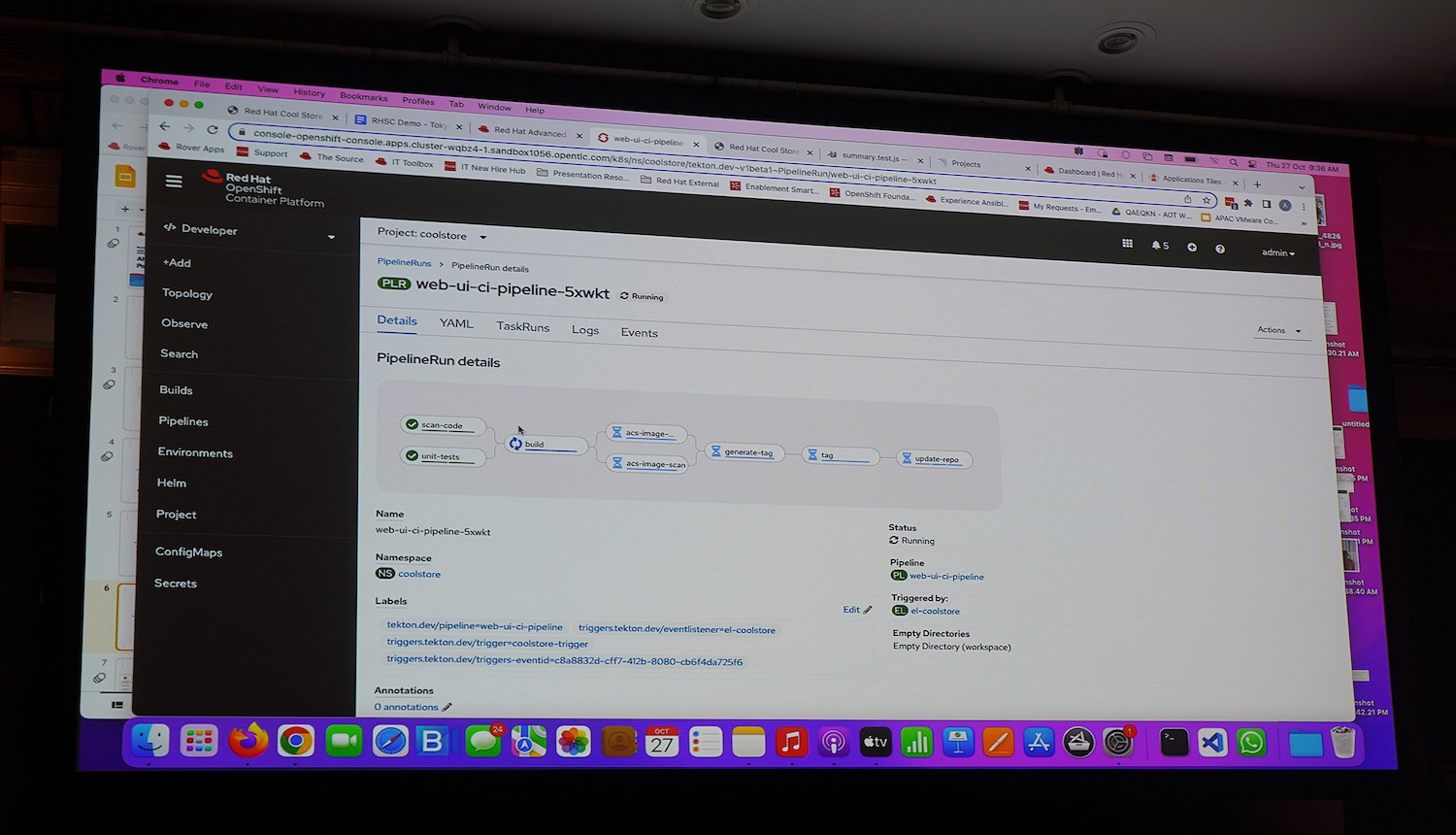The width and height of the screenshot is (1456, 835).
Task: Open the History menu in macOS menu bar
Action: pos(309,92)
